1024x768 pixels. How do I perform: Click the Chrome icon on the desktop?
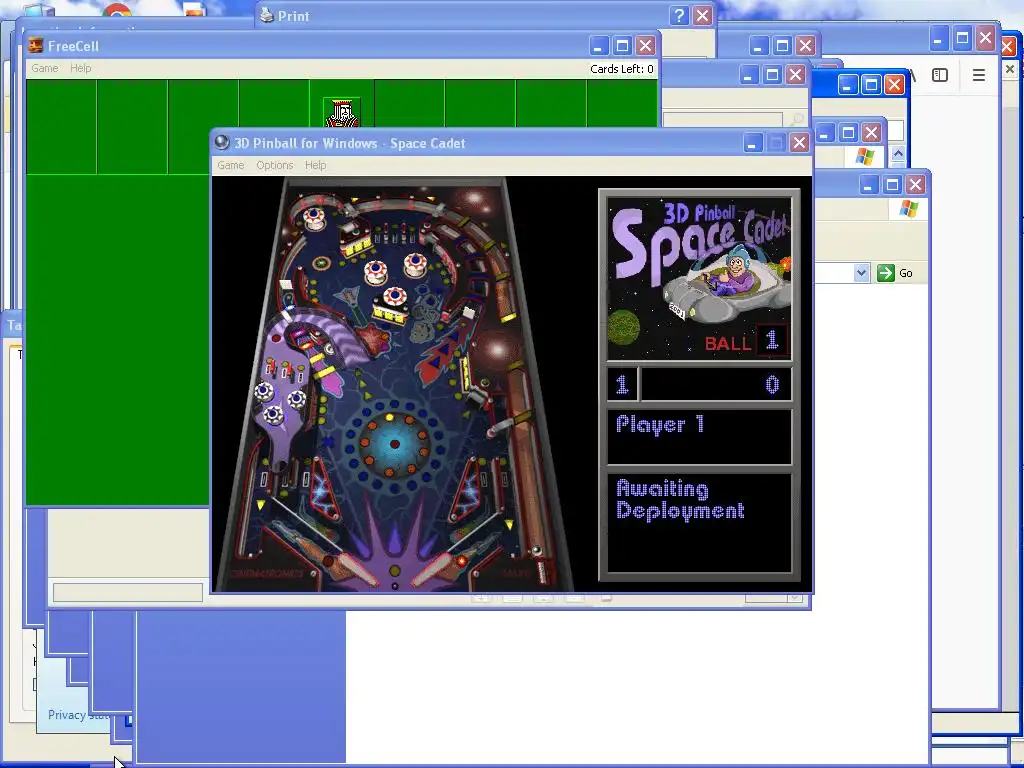pyautogui.click(x=117, y=10)
